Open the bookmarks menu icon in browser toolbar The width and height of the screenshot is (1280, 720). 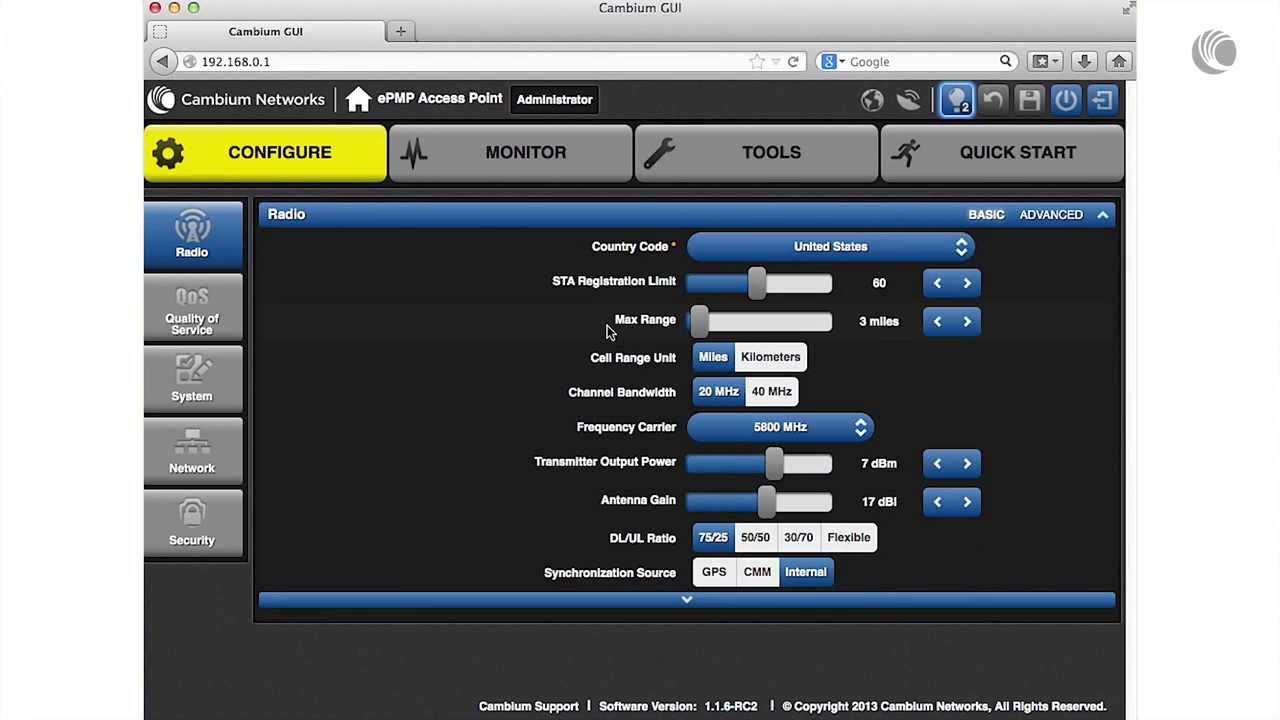(1045, 61)
